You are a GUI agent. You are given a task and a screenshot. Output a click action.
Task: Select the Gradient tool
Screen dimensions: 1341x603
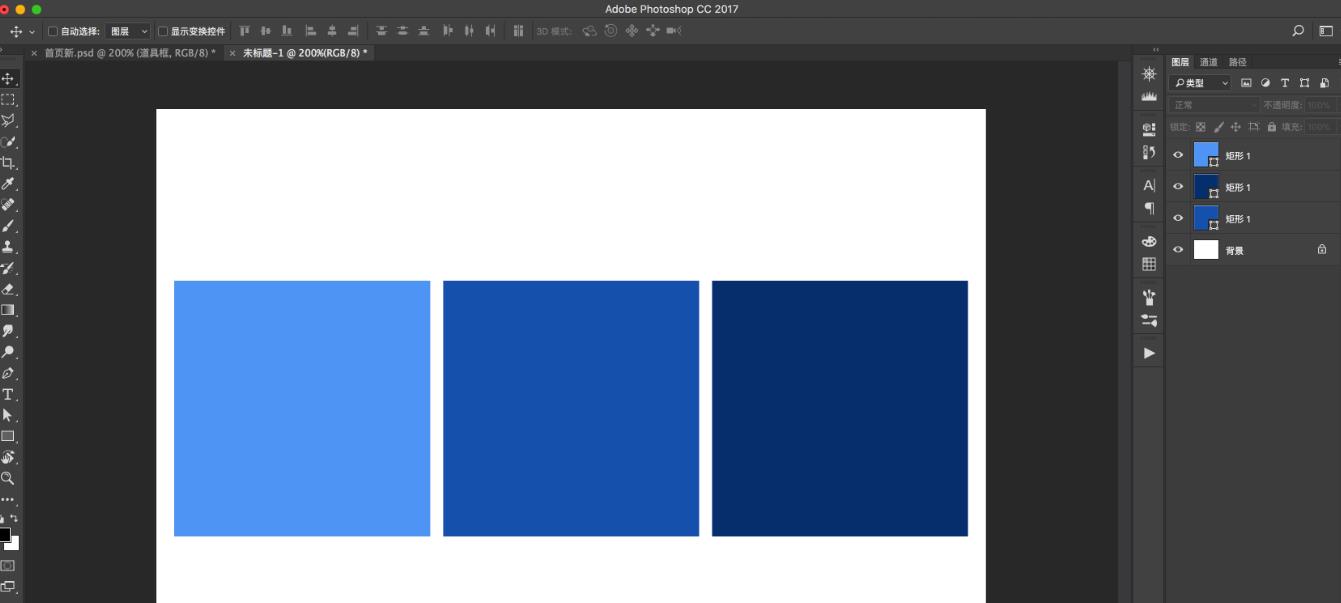(x=8, y=310)
